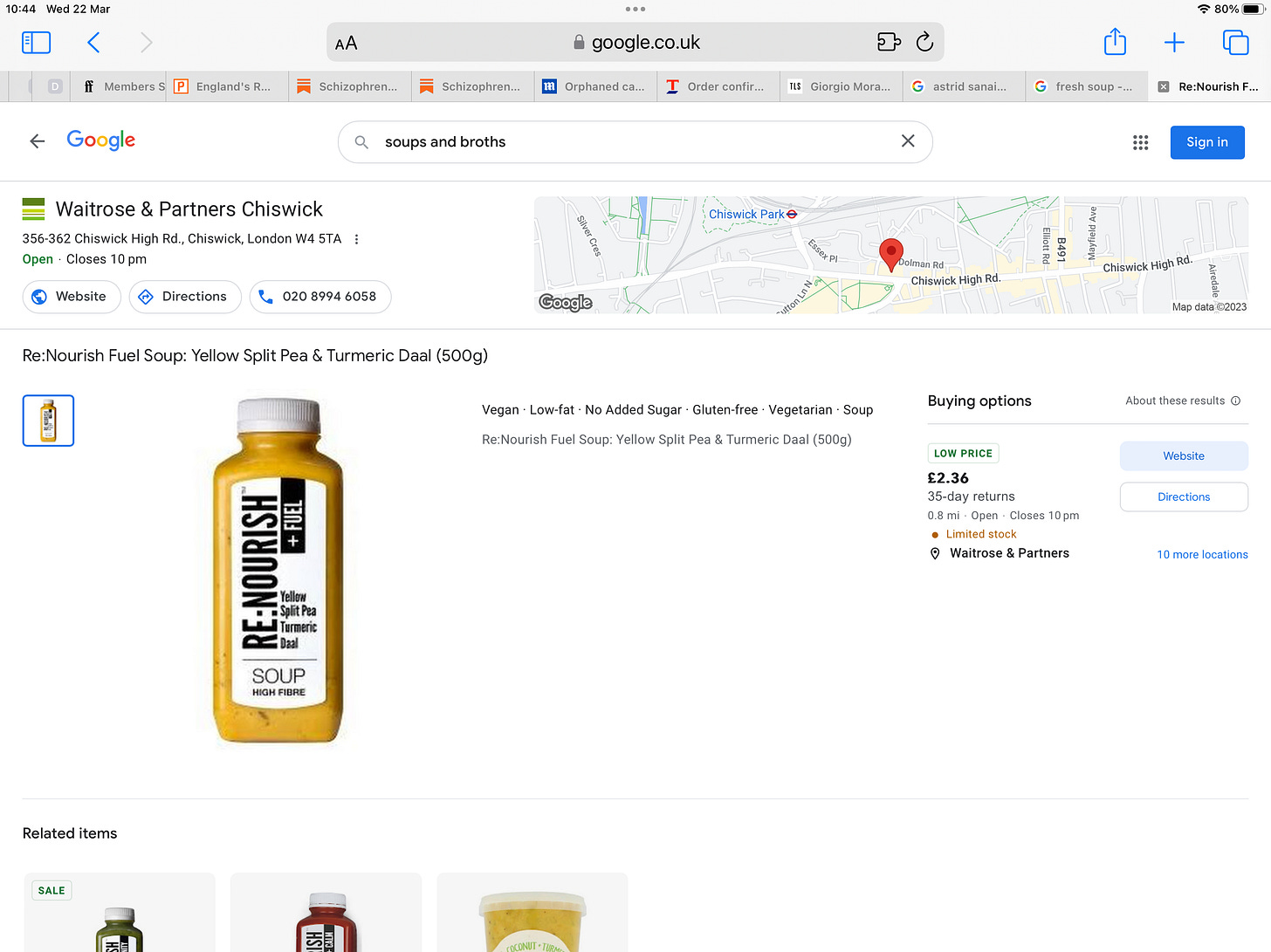Open the red bottle related item
This screenshot has height=952, width=1271.
point(326,912)
